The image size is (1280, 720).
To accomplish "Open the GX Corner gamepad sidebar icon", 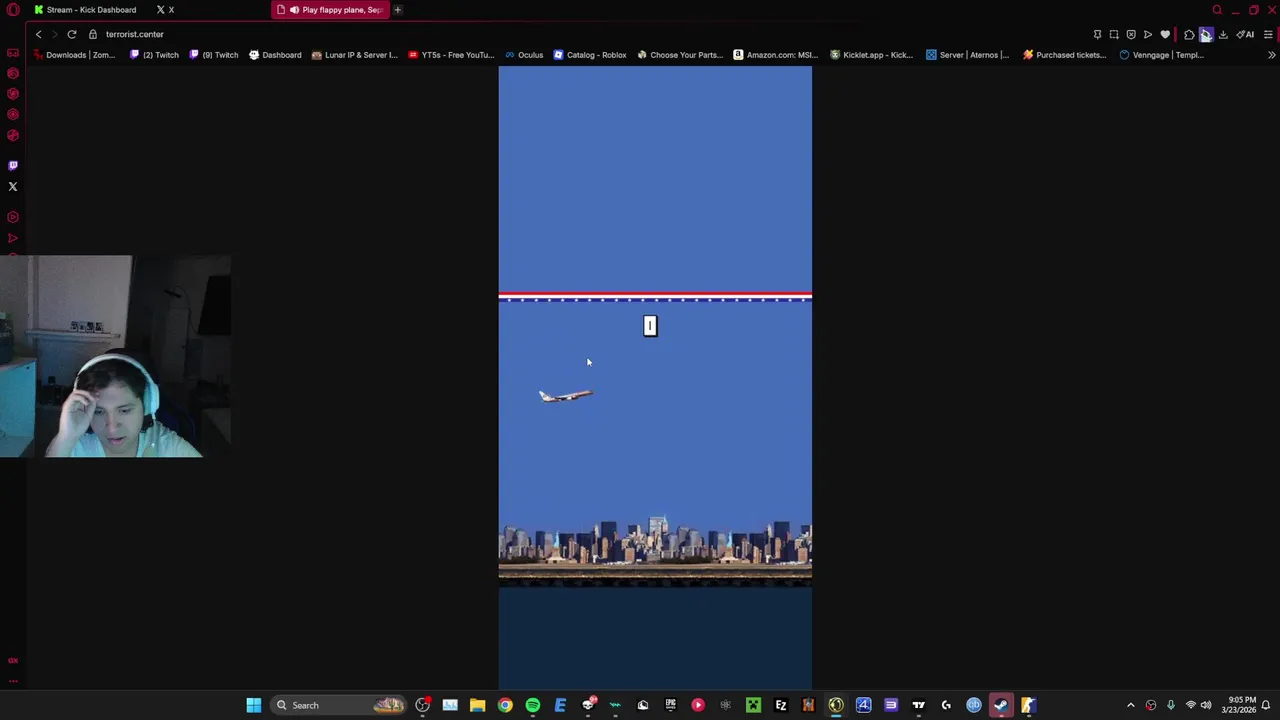I will [x=13, y=52].
